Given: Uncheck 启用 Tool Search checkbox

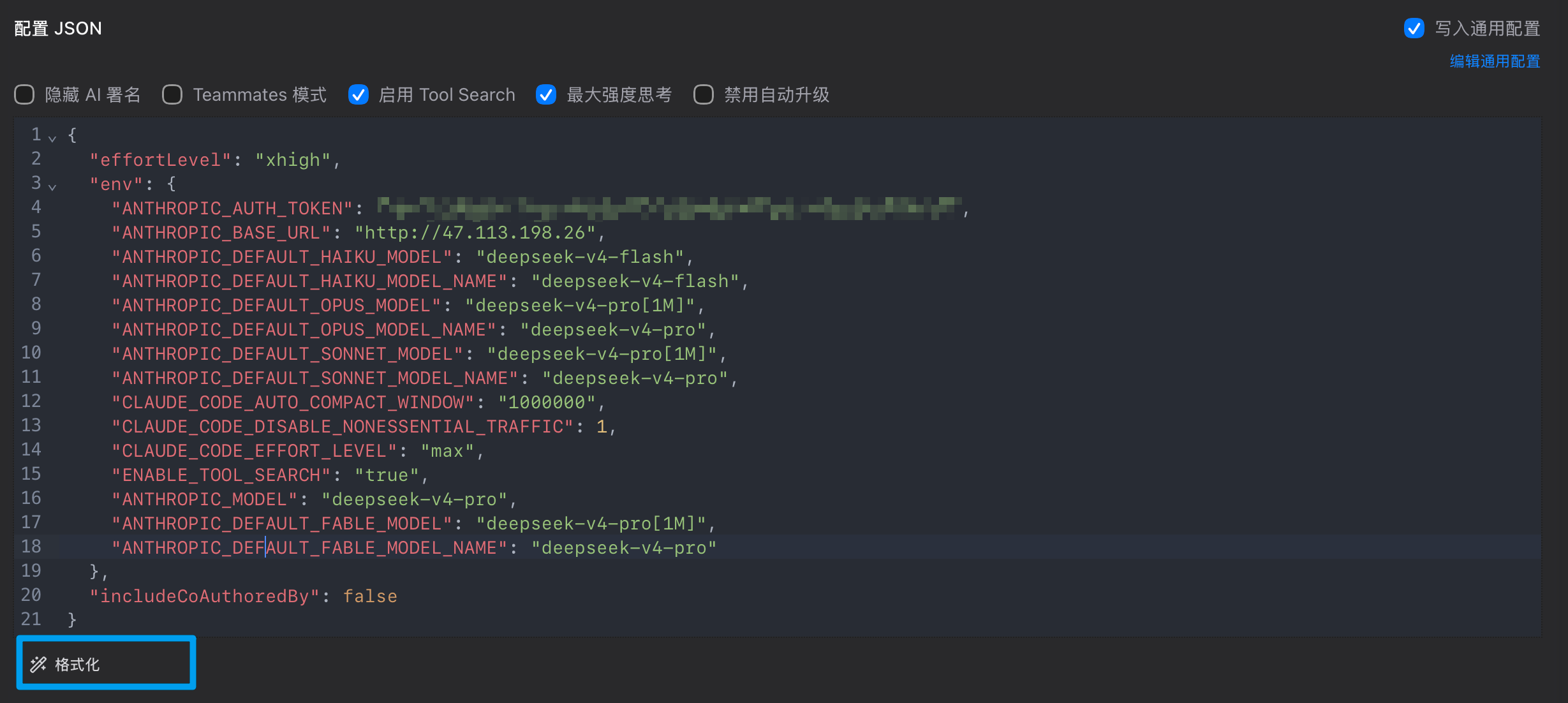Looking at the screenshot, I should [x=359, y=94].
